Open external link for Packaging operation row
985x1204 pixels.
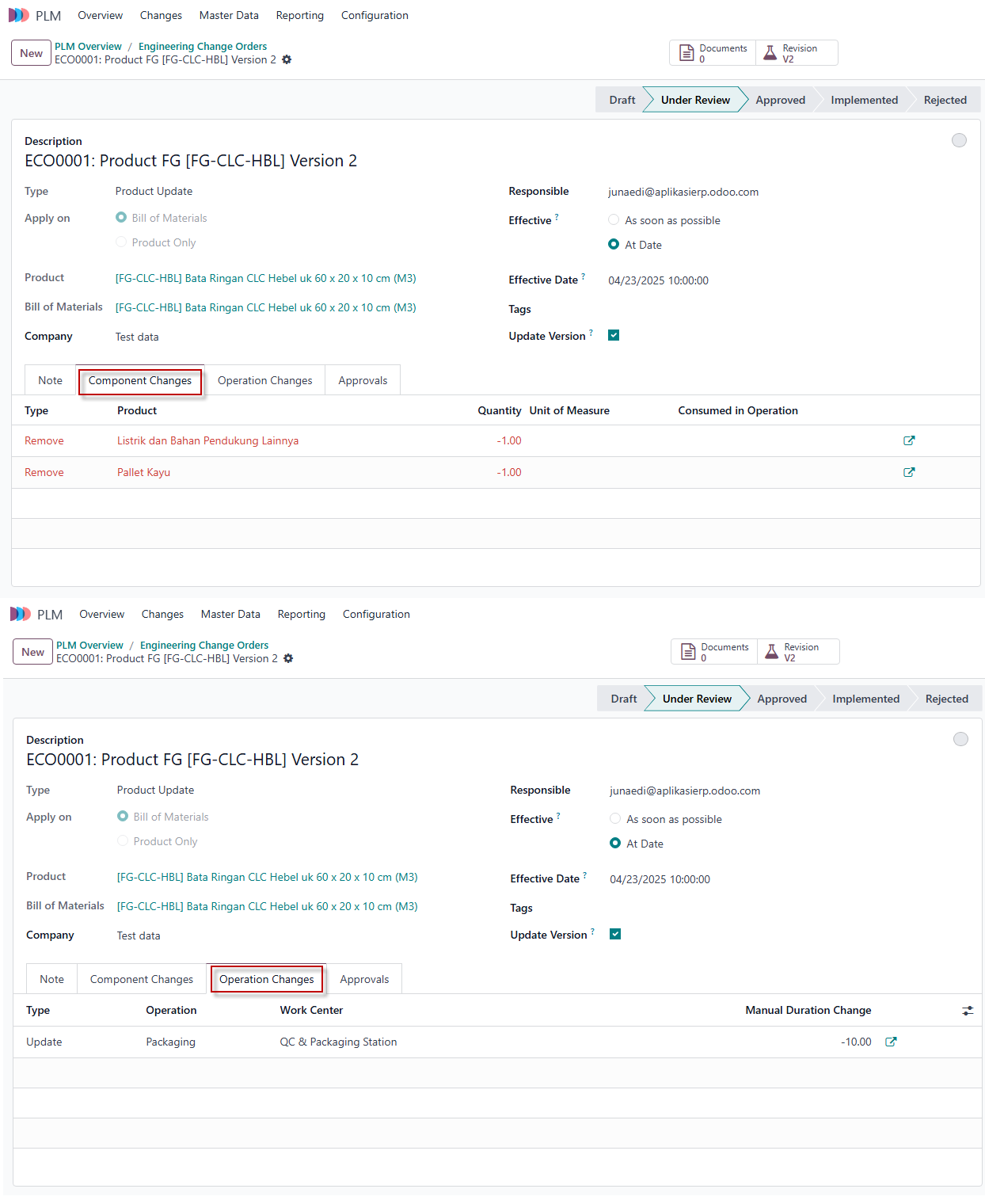[x=891, y=1042]
